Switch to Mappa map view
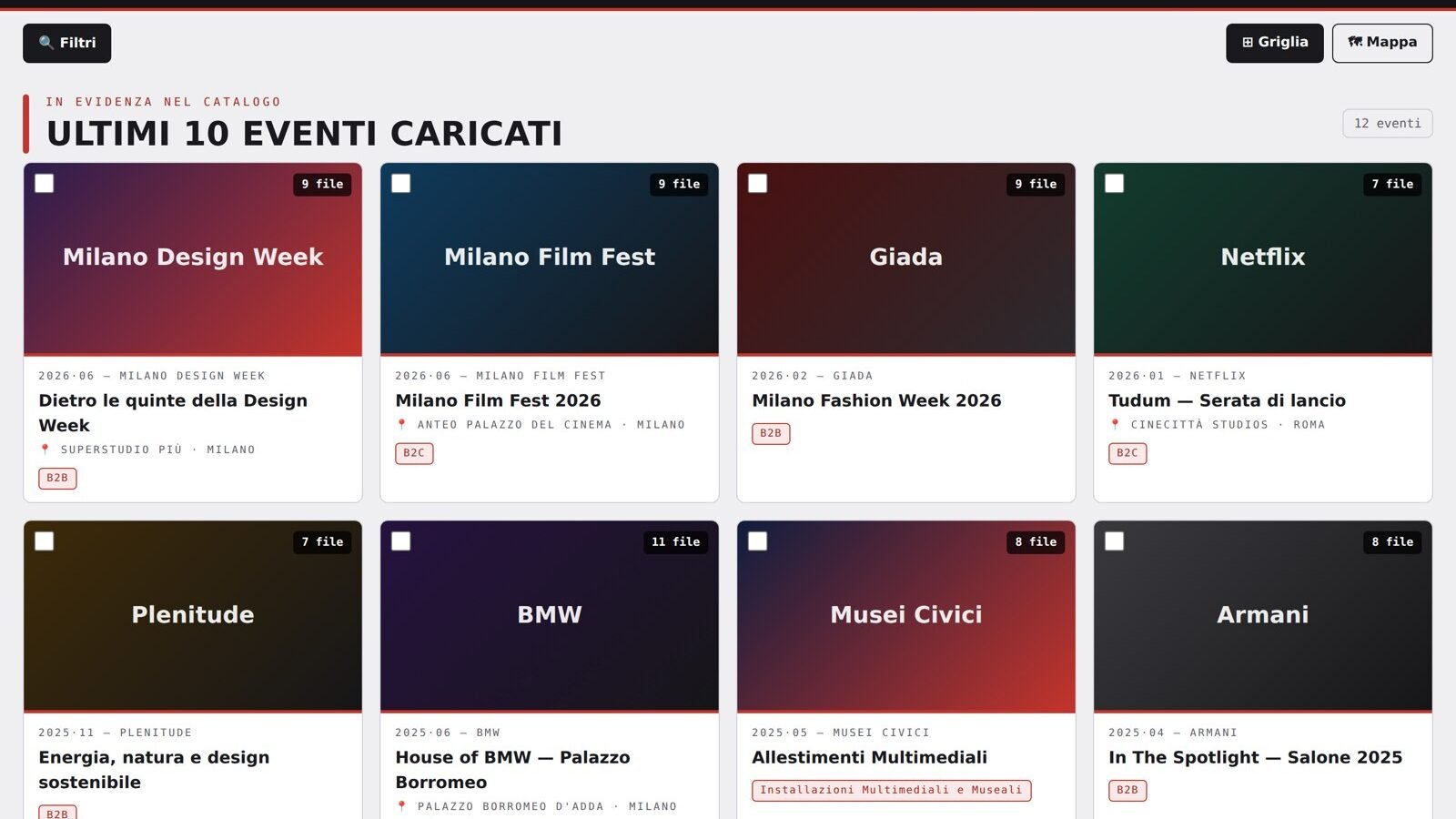This screenshot has height=819, width=1456. 1382,43
